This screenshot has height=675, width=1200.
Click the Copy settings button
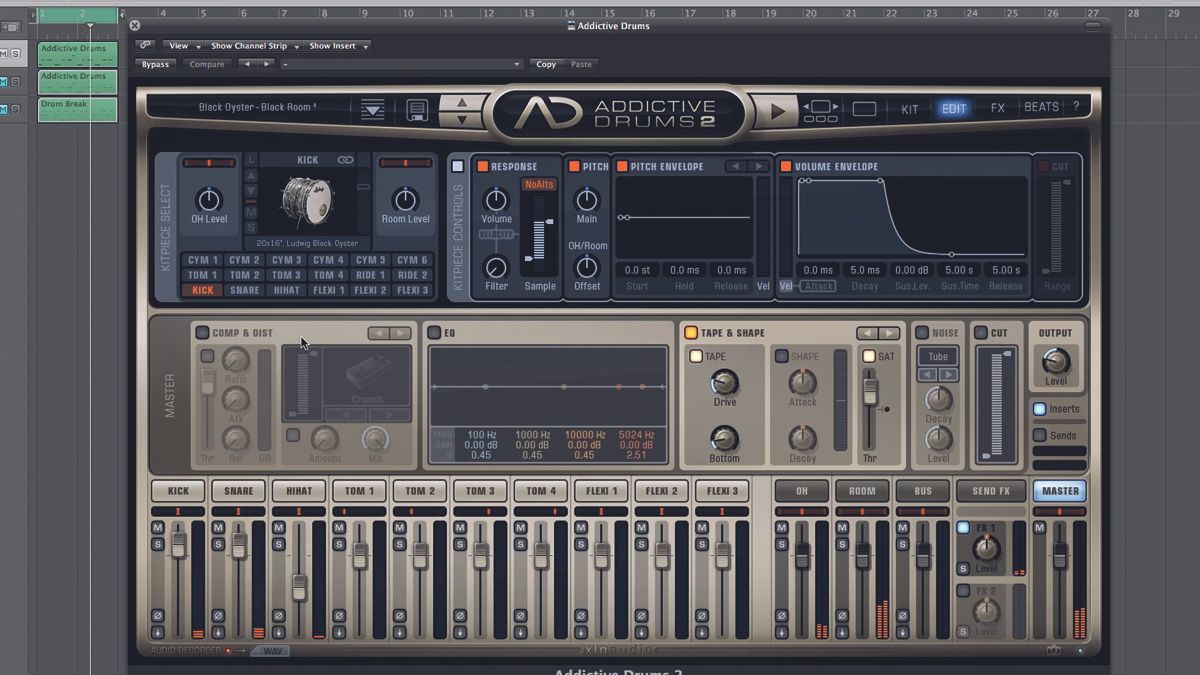545,63
